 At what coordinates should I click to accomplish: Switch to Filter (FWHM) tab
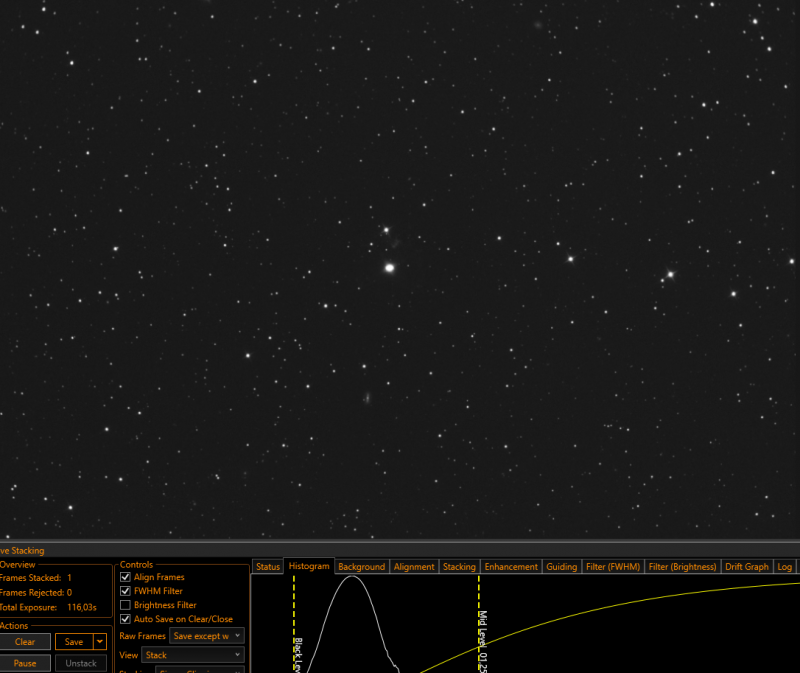tap(613, 566)
